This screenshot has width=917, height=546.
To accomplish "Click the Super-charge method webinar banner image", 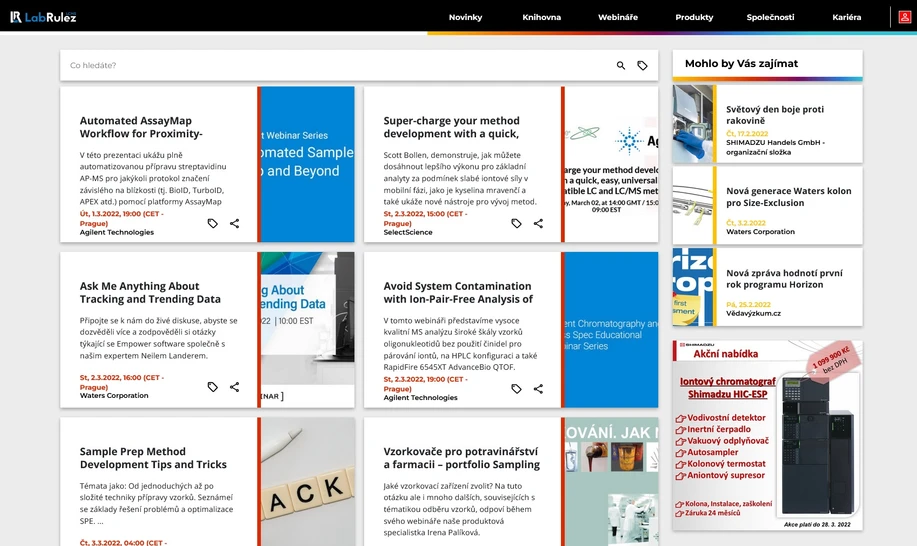I will pos(611,164).
